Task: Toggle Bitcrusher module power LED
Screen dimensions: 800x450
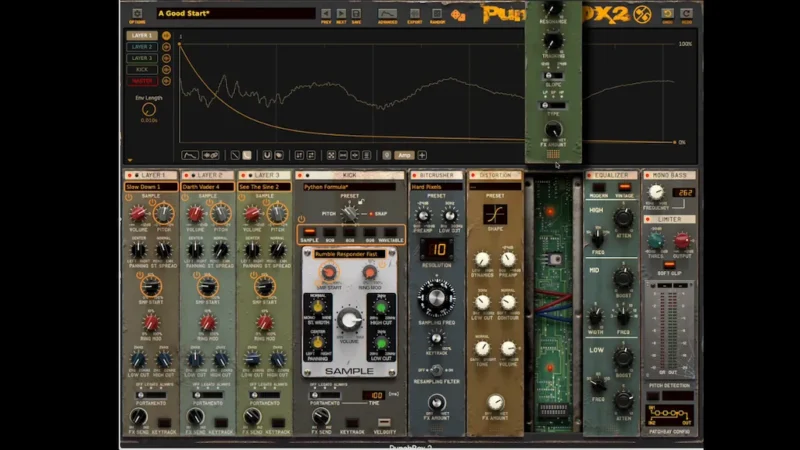Action: (414, 176)
